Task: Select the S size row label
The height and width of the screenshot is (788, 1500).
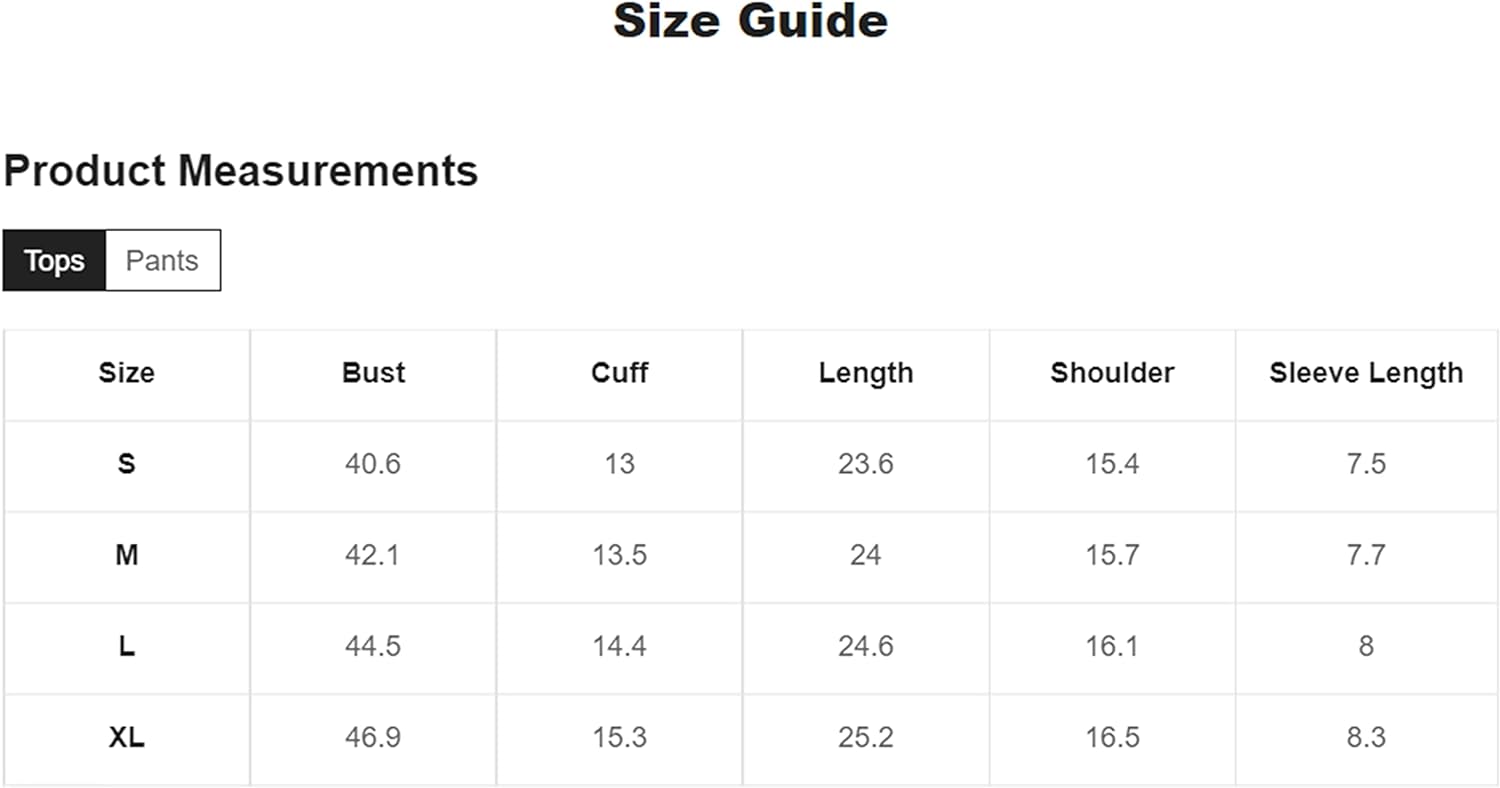Action: click(x=126, y=464)
